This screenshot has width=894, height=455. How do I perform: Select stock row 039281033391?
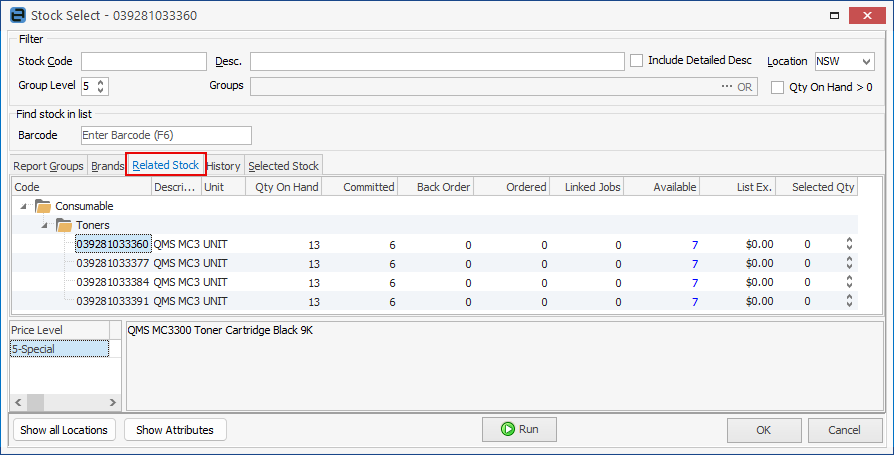point(435,300)
